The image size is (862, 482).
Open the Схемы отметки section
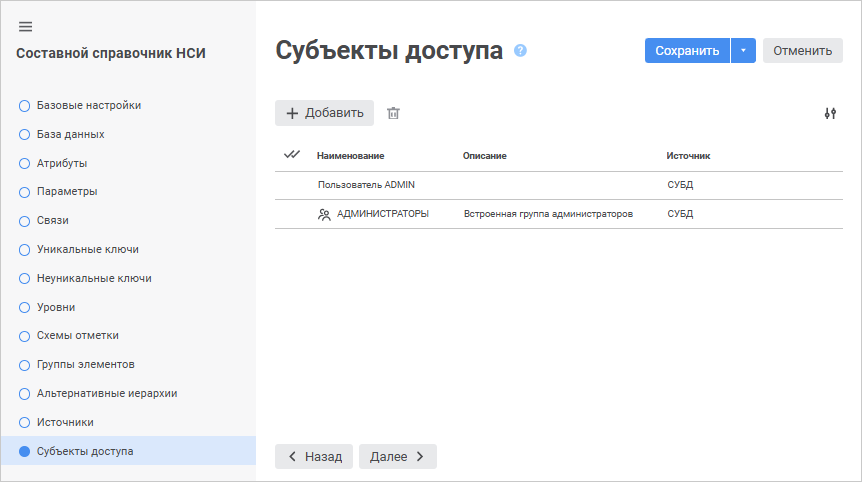pyautogui.click(x=77, y=336)
